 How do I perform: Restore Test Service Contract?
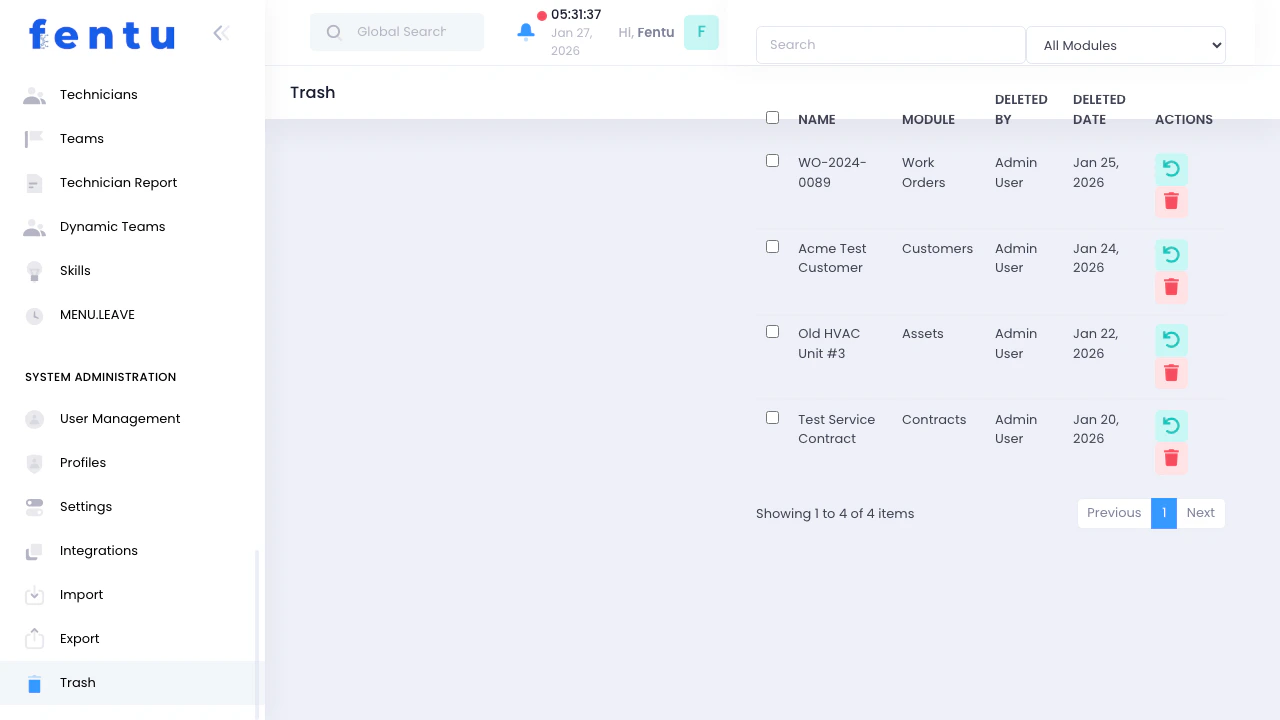click(x=1171, y=426)
